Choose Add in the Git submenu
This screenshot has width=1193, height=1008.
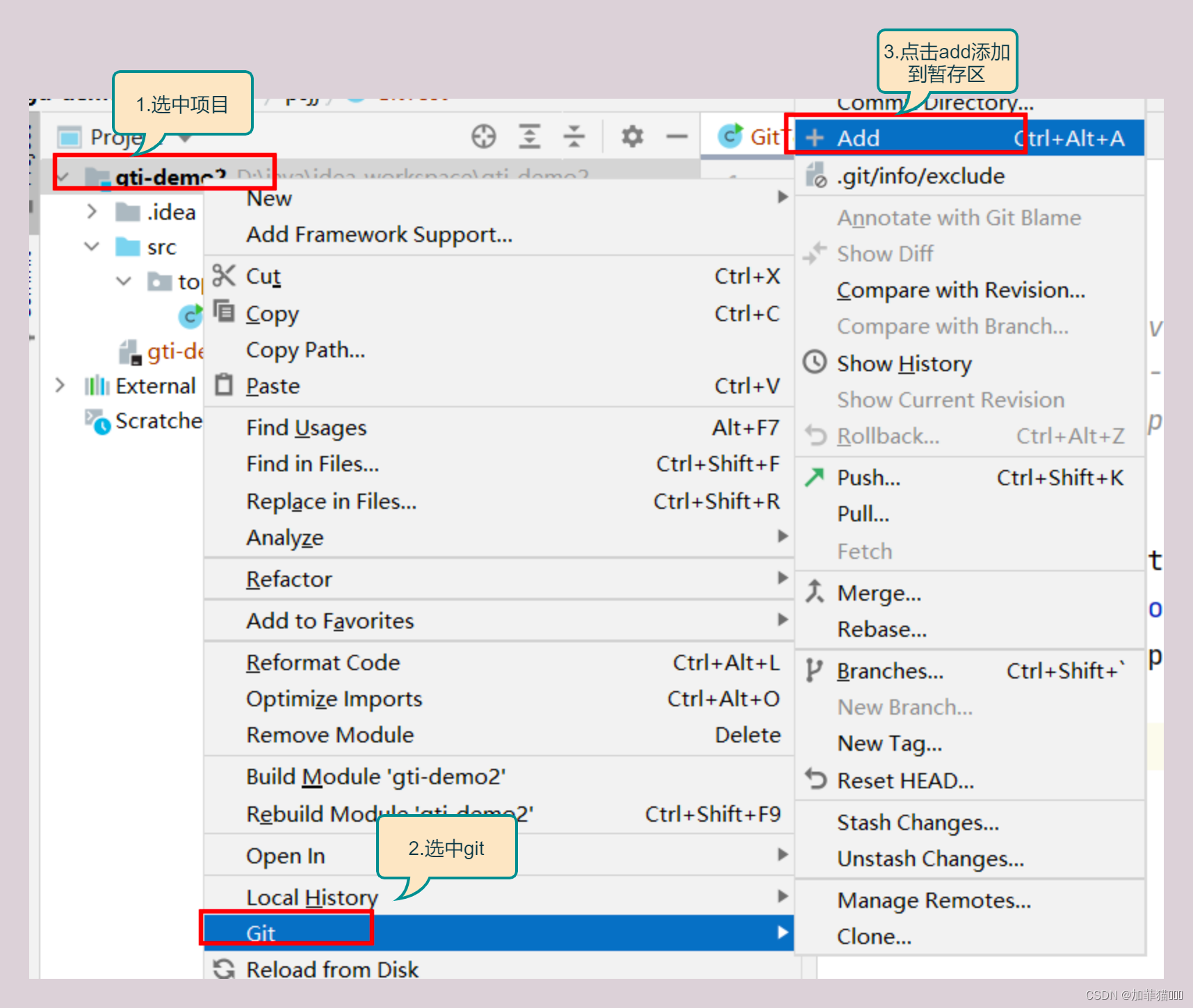pos(969,138)
